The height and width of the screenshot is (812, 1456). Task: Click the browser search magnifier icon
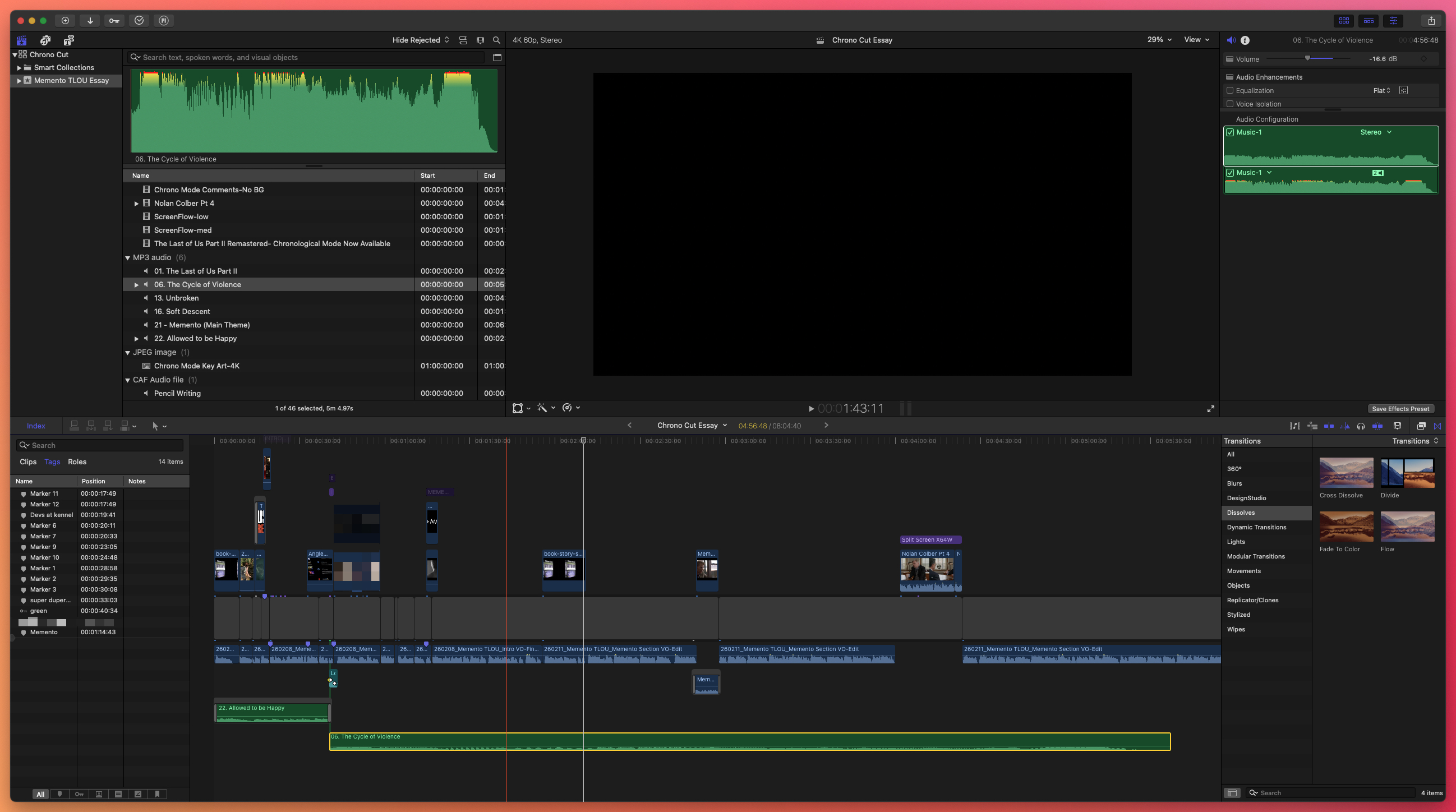(496, 40)
